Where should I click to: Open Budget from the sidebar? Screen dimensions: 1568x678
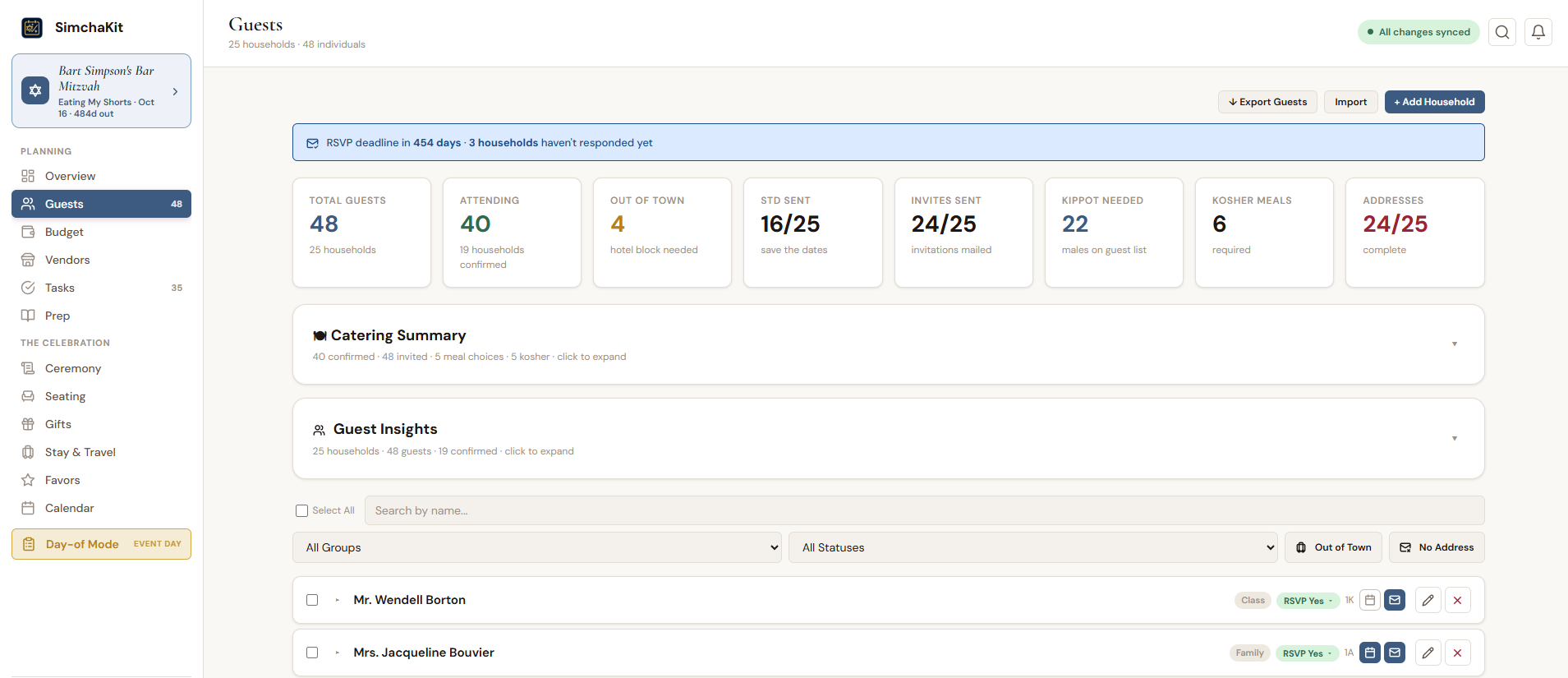pyautogui.click(x=101, y=232)
